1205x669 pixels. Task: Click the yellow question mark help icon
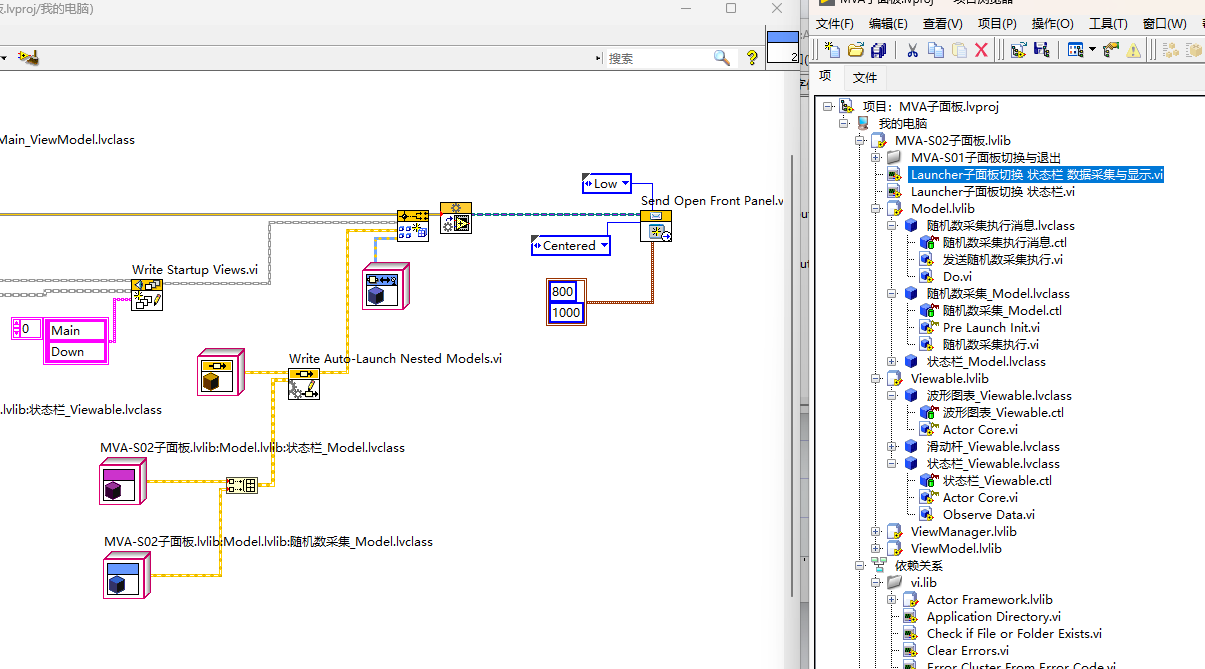(752, 58)
